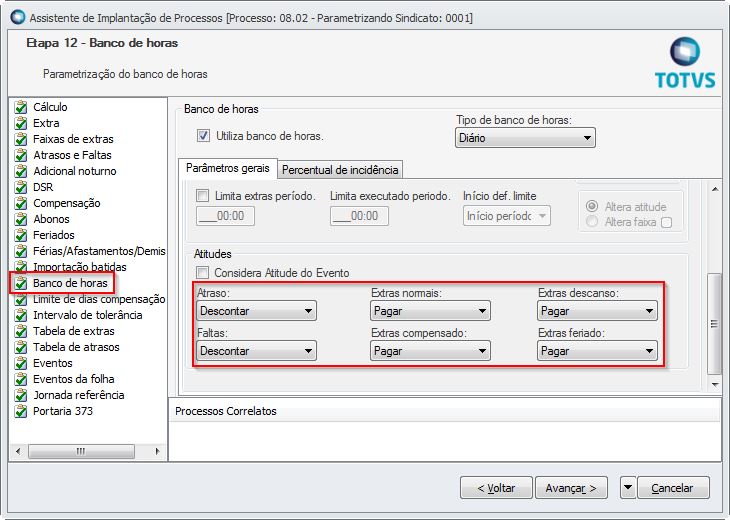The image size is (730, 520).
Task: Click the check icon beside DSR
Action: 20,187
